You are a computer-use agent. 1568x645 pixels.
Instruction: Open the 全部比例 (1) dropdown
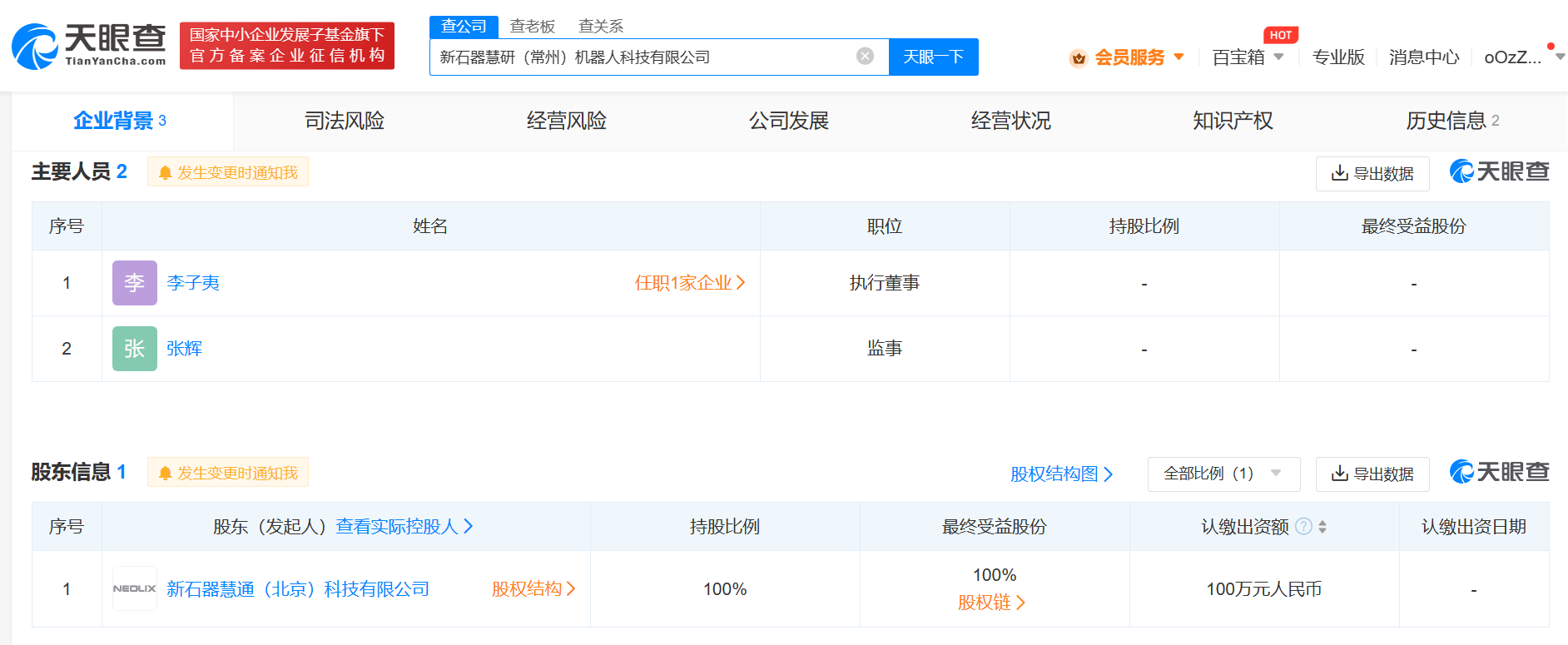pyautogui.click(x=1223, y=474)
